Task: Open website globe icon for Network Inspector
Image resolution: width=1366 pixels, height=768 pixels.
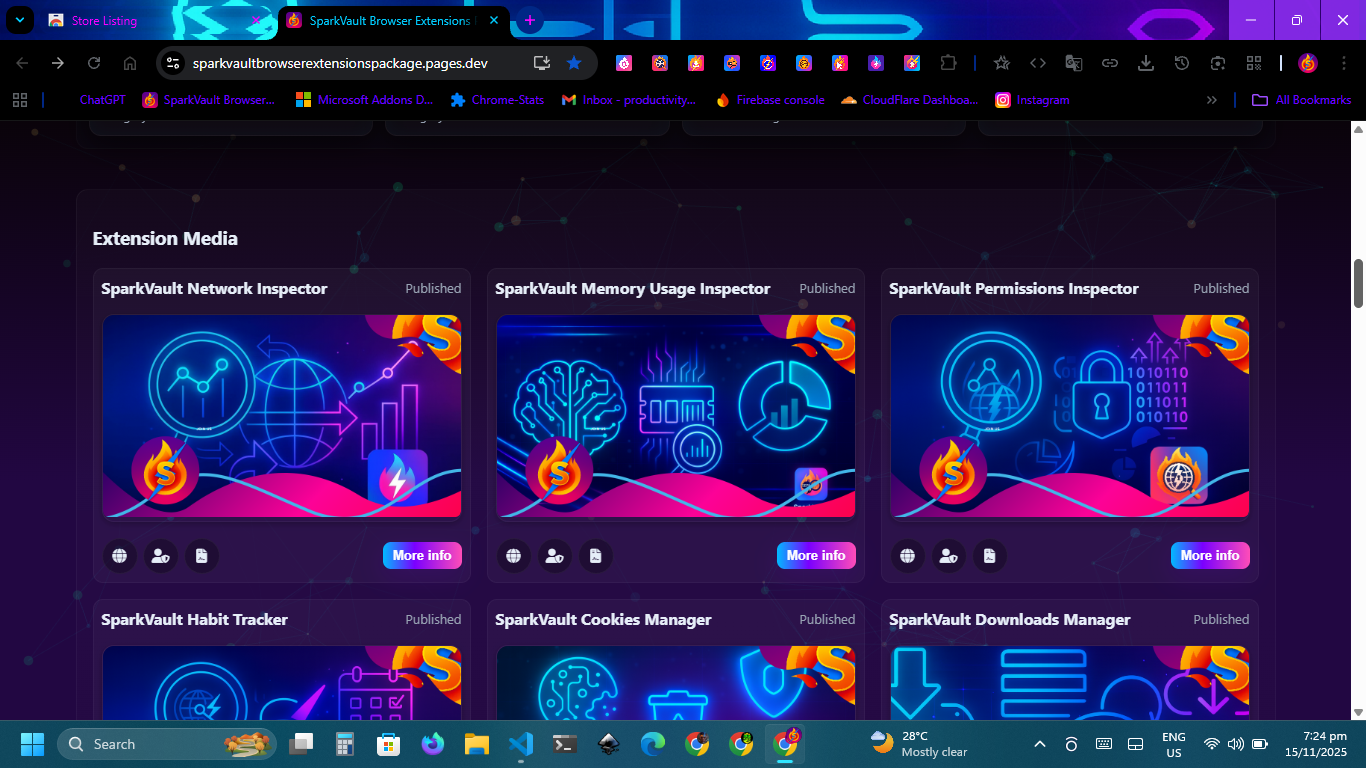Action: 119,556
